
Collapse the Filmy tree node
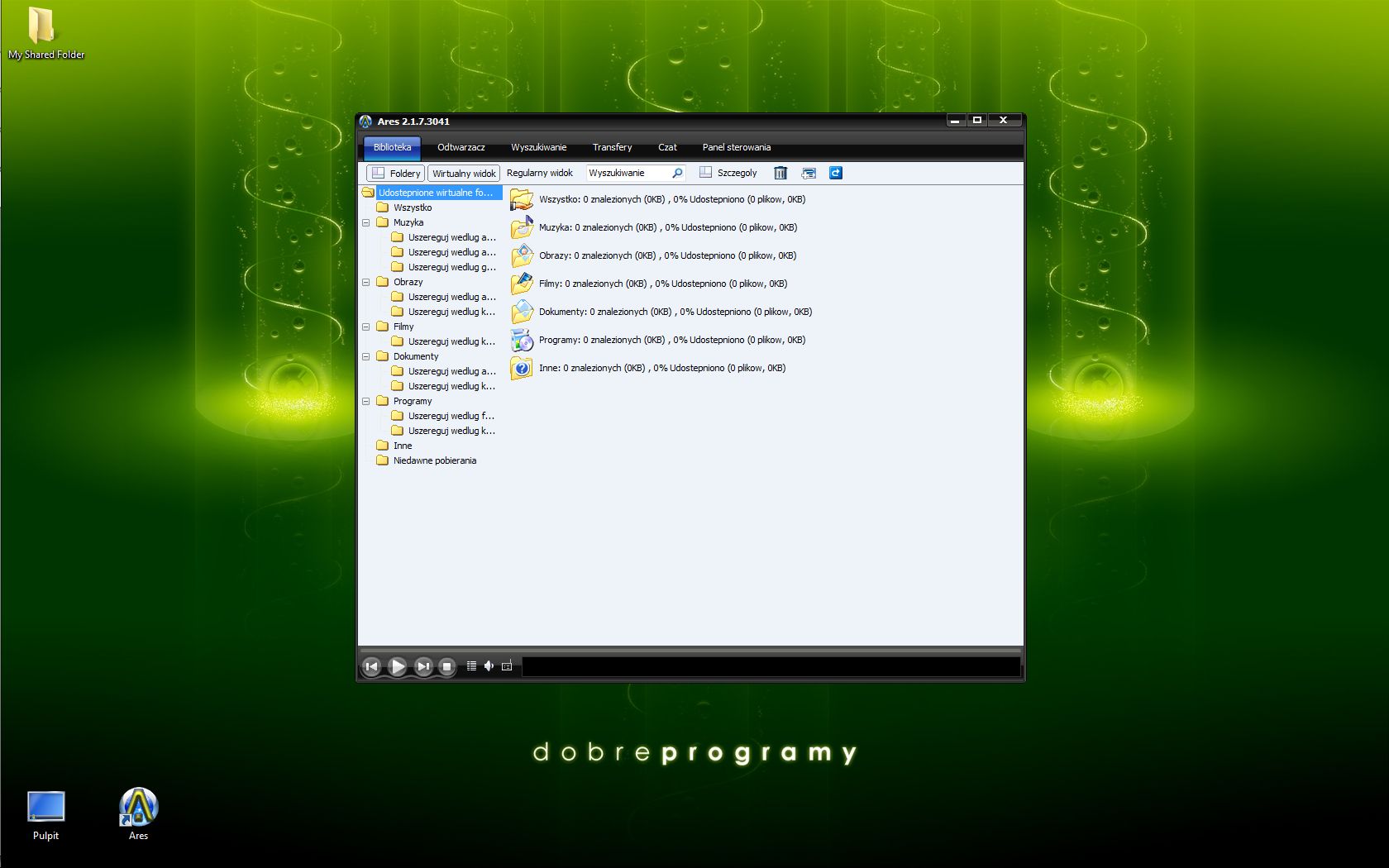(x=365, y=327)
